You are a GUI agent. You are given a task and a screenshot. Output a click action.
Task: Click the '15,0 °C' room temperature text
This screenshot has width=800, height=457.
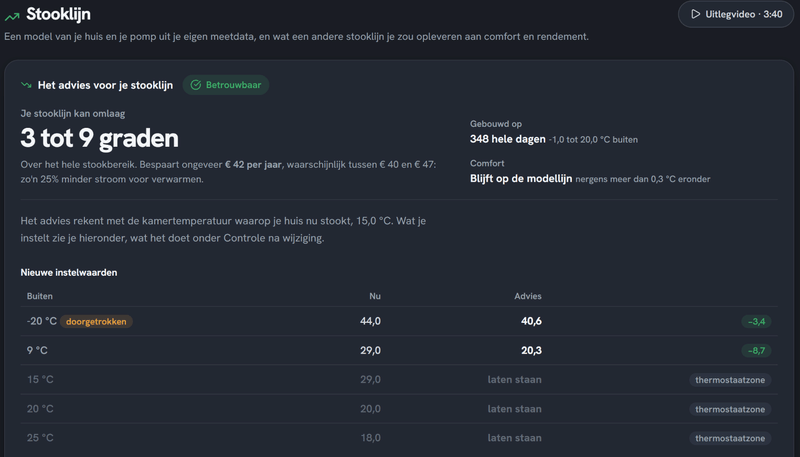pos(373,221)
